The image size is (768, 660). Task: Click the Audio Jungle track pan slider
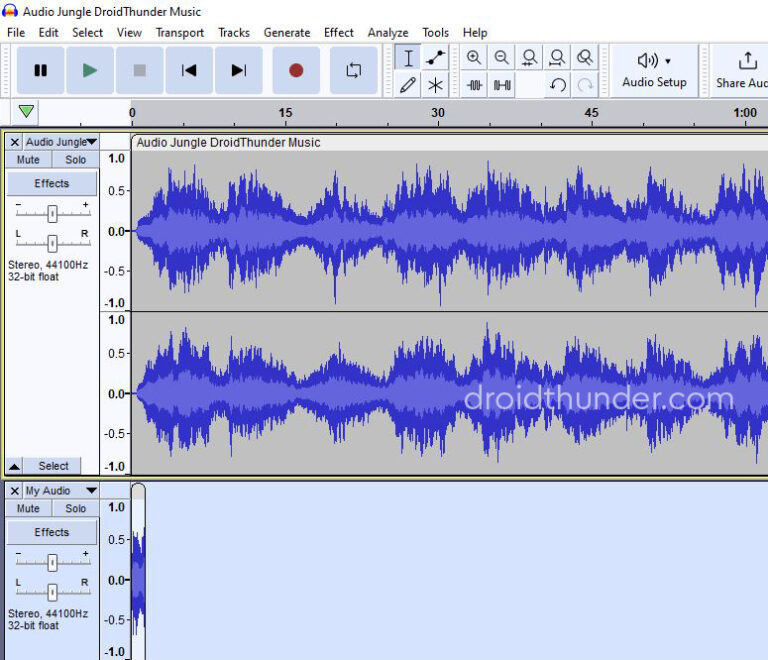[52, 243]
